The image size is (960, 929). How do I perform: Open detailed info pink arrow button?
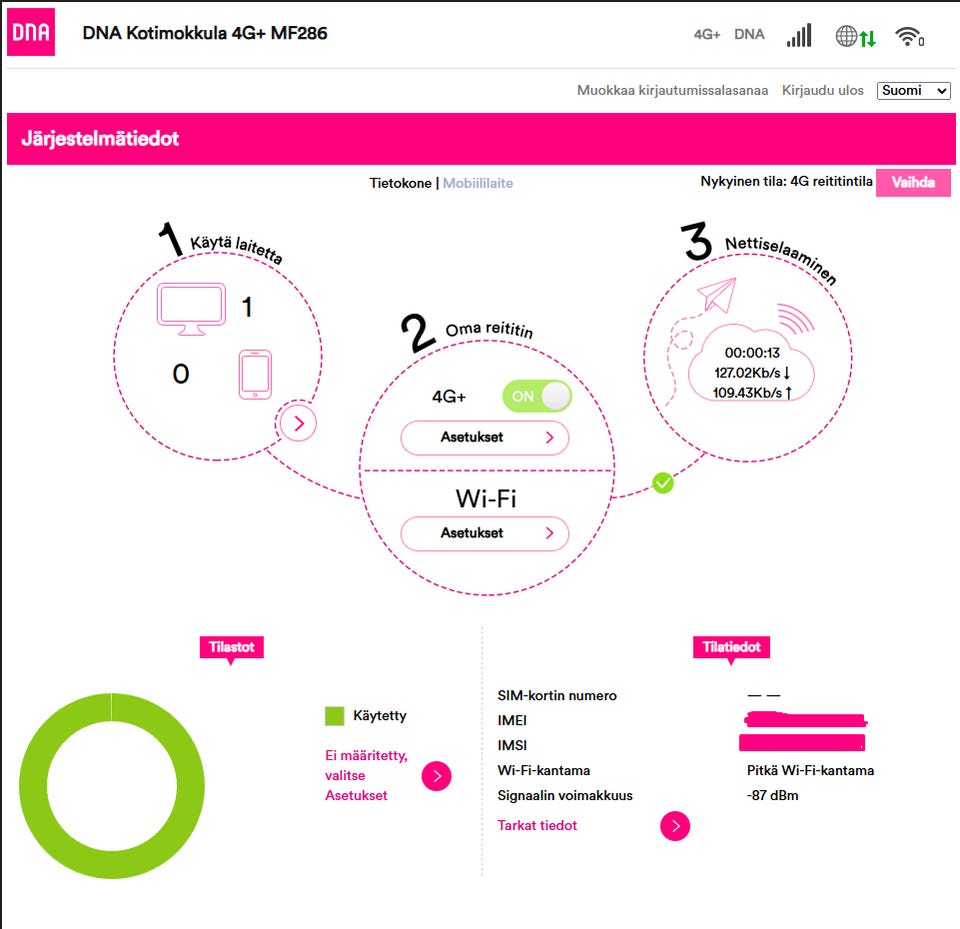click(675, 826)
